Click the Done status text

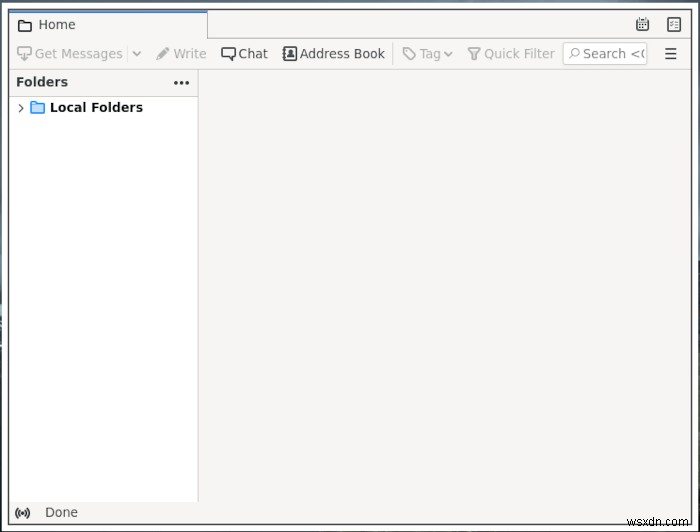pyautogui.click(x=61, y=512)
